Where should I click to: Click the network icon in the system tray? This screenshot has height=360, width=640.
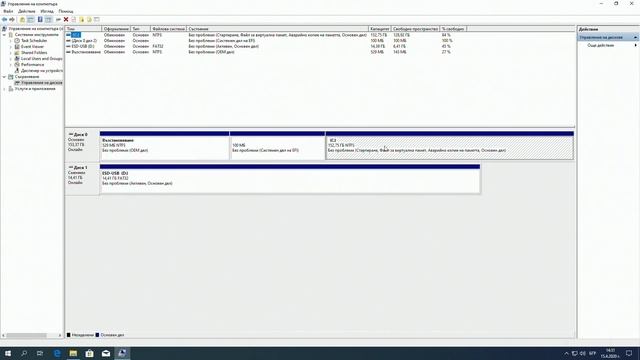pyautogui.click(x=574, y=353)
